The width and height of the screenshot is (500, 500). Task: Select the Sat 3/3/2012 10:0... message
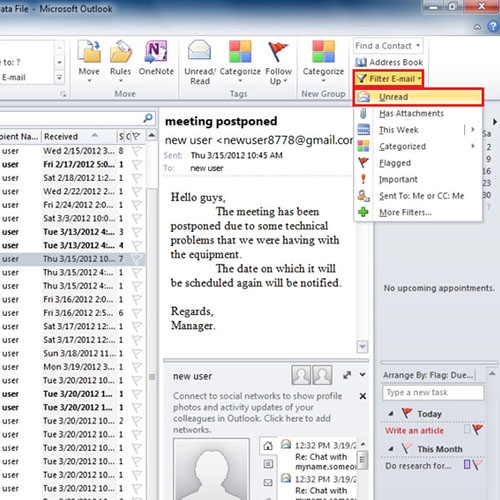click(x=72, y=218)
